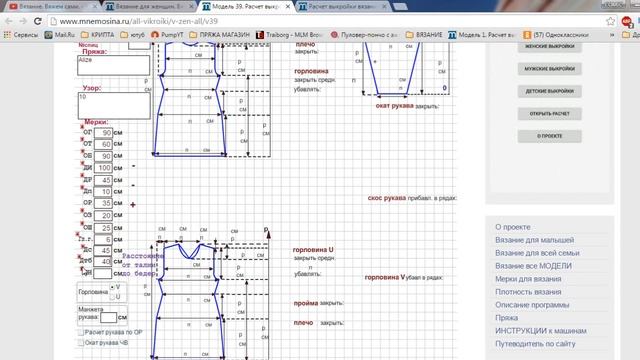Close the Модель 39 tab
The height and width of the screenshot is (360, 640).
click(x=288, y=7)
